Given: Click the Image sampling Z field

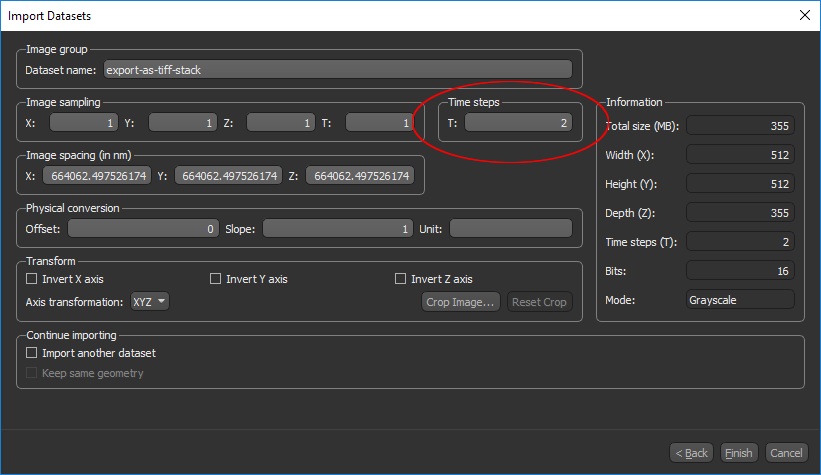Looking at the screenshot, I should (x=281, y=123).
